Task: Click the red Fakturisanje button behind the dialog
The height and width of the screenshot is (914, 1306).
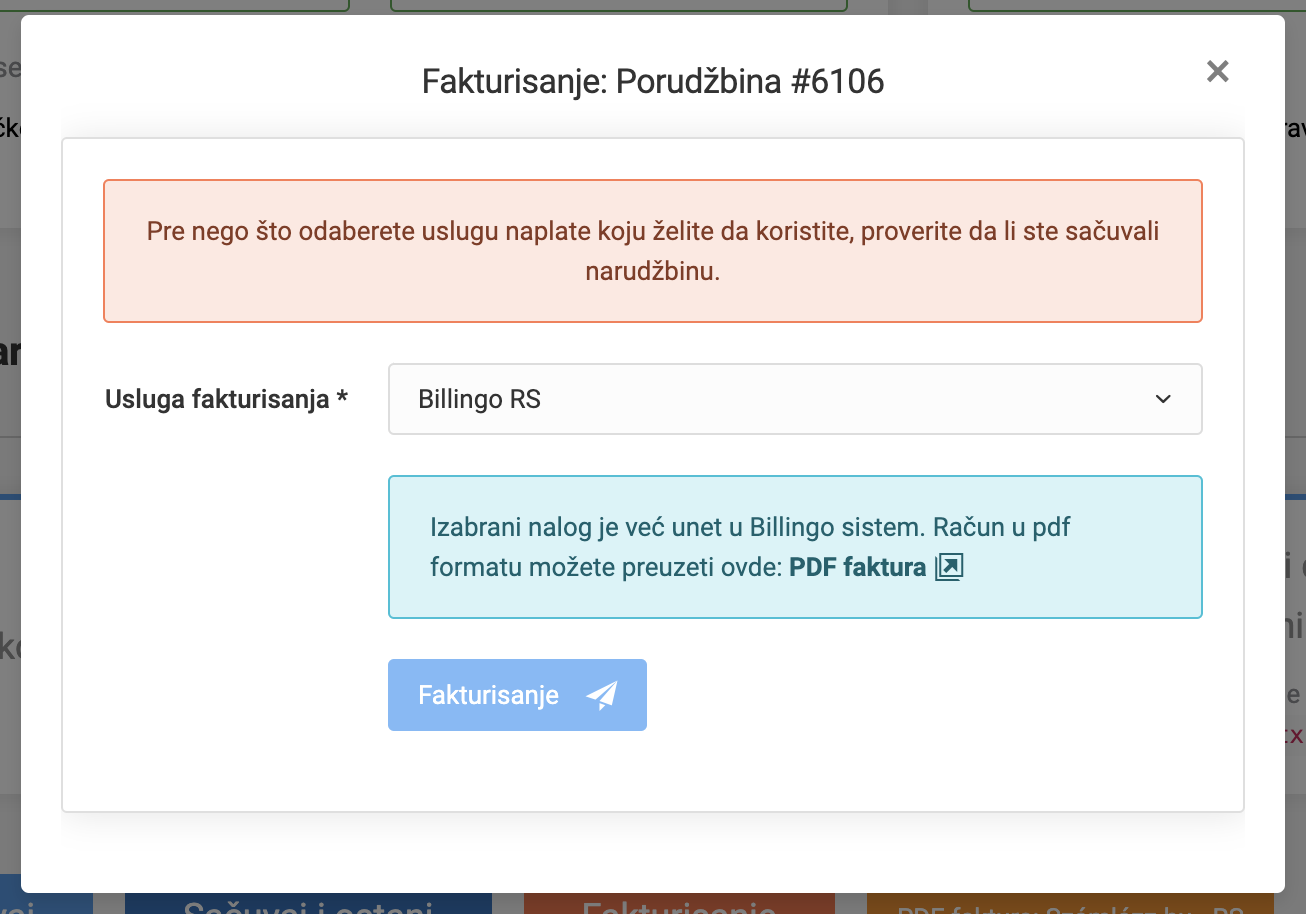Action: coord(679,905)
